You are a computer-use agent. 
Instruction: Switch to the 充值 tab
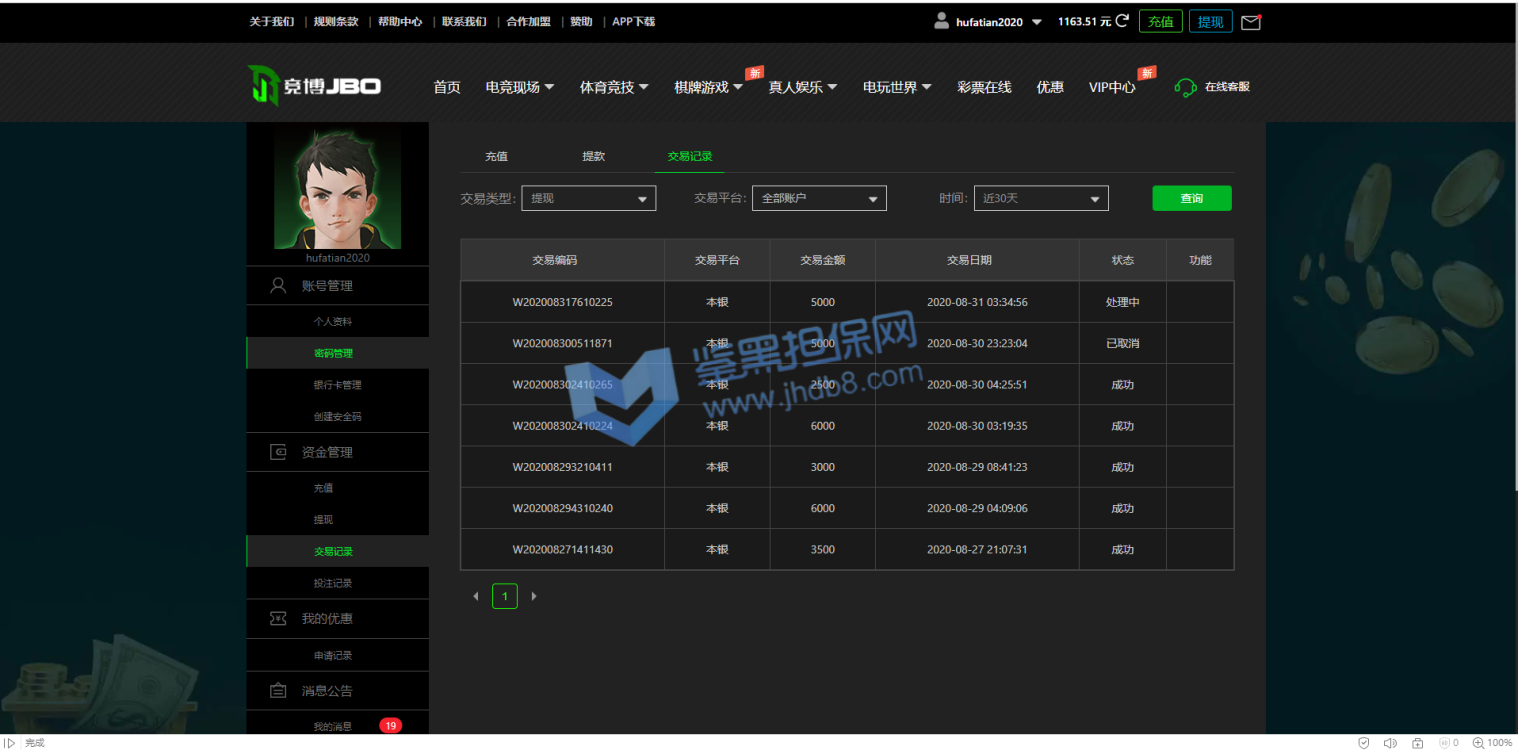(496, 157)
